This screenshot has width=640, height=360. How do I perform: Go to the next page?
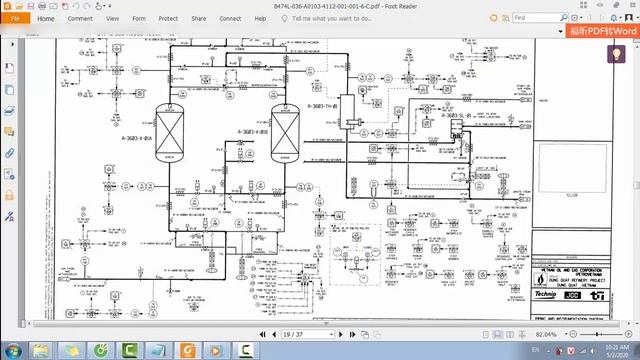(x=341, y=334)
